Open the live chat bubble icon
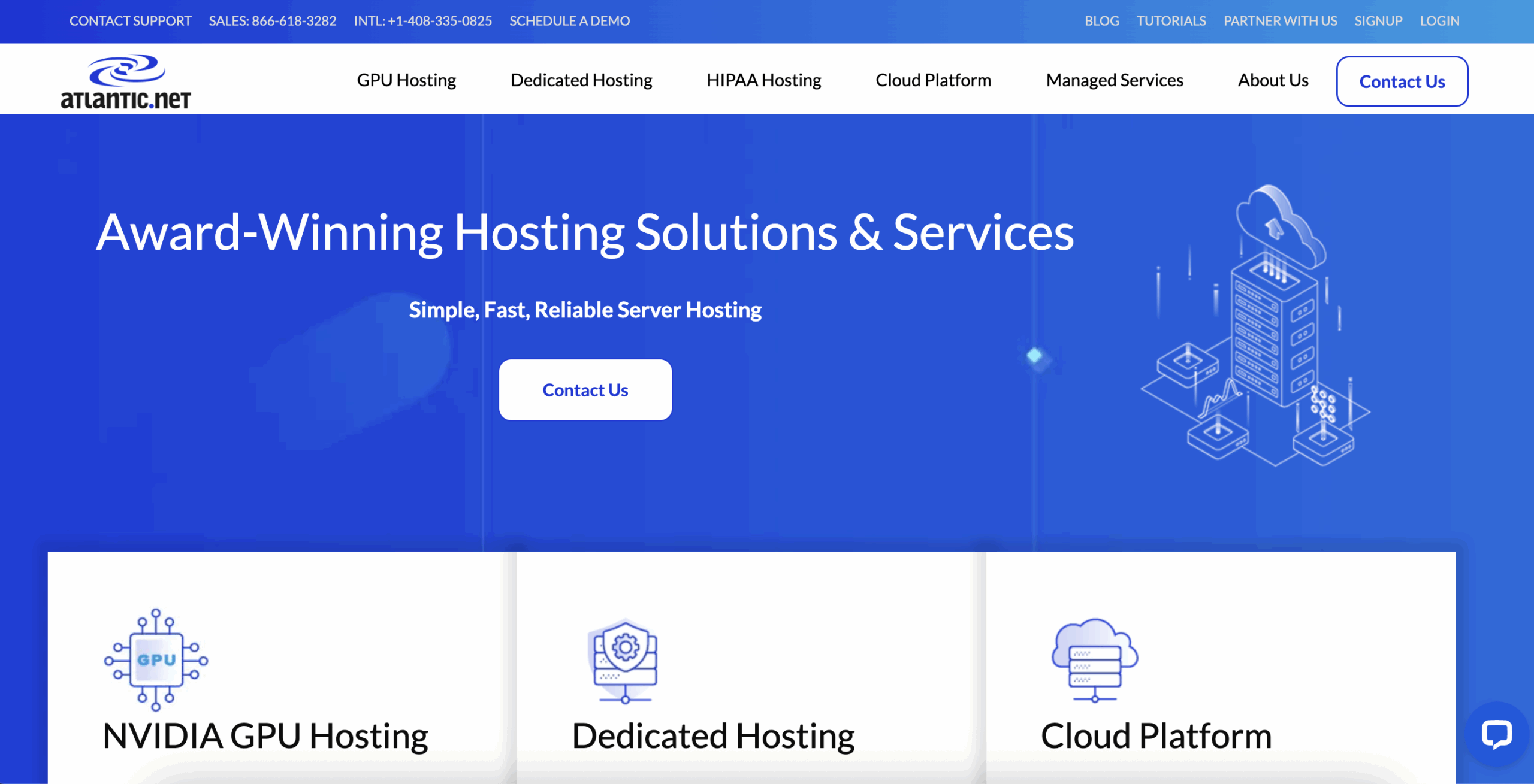 tap(1496, 734)
